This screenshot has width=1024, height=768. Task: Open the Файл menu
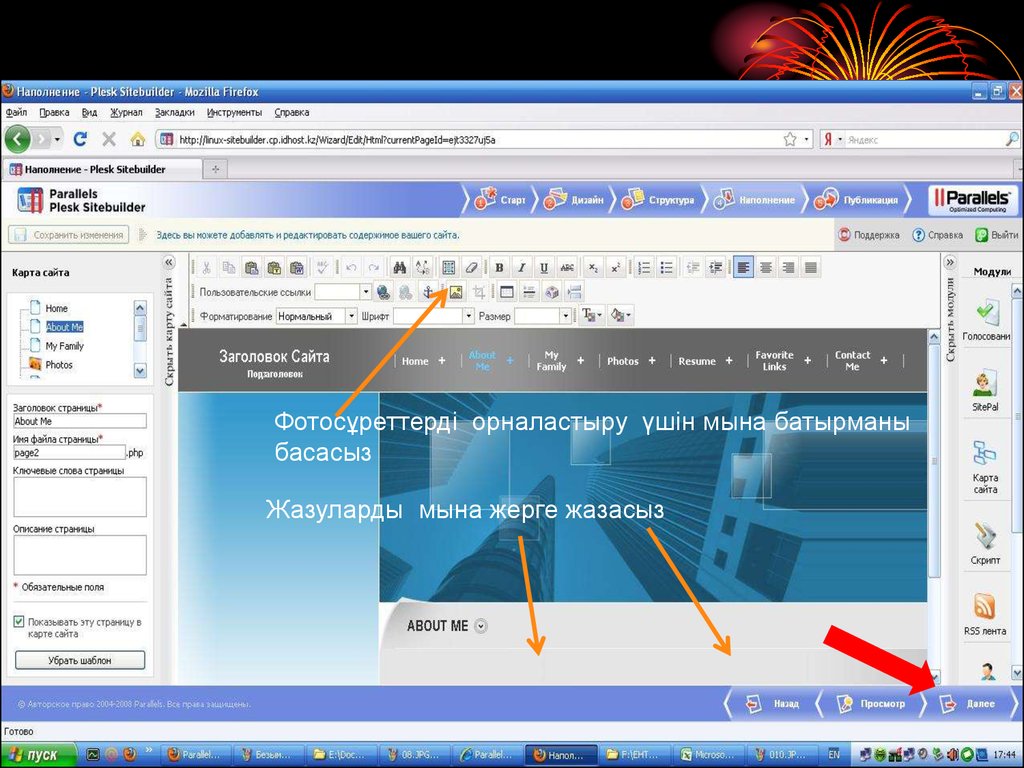16,112
